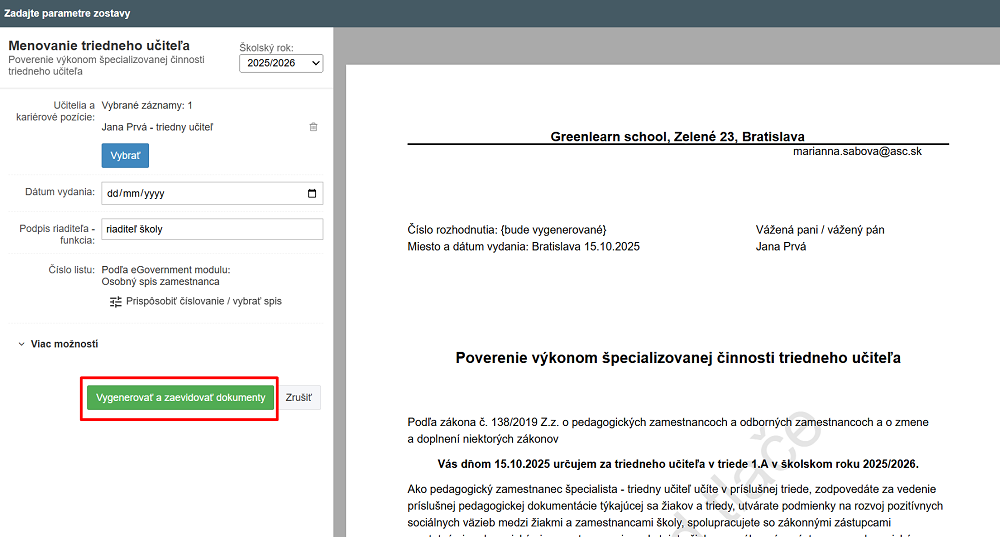Click the bold Vás dňom 15.10.2025 sentence
Screen dimensions: 1000x537
(677, 464)
